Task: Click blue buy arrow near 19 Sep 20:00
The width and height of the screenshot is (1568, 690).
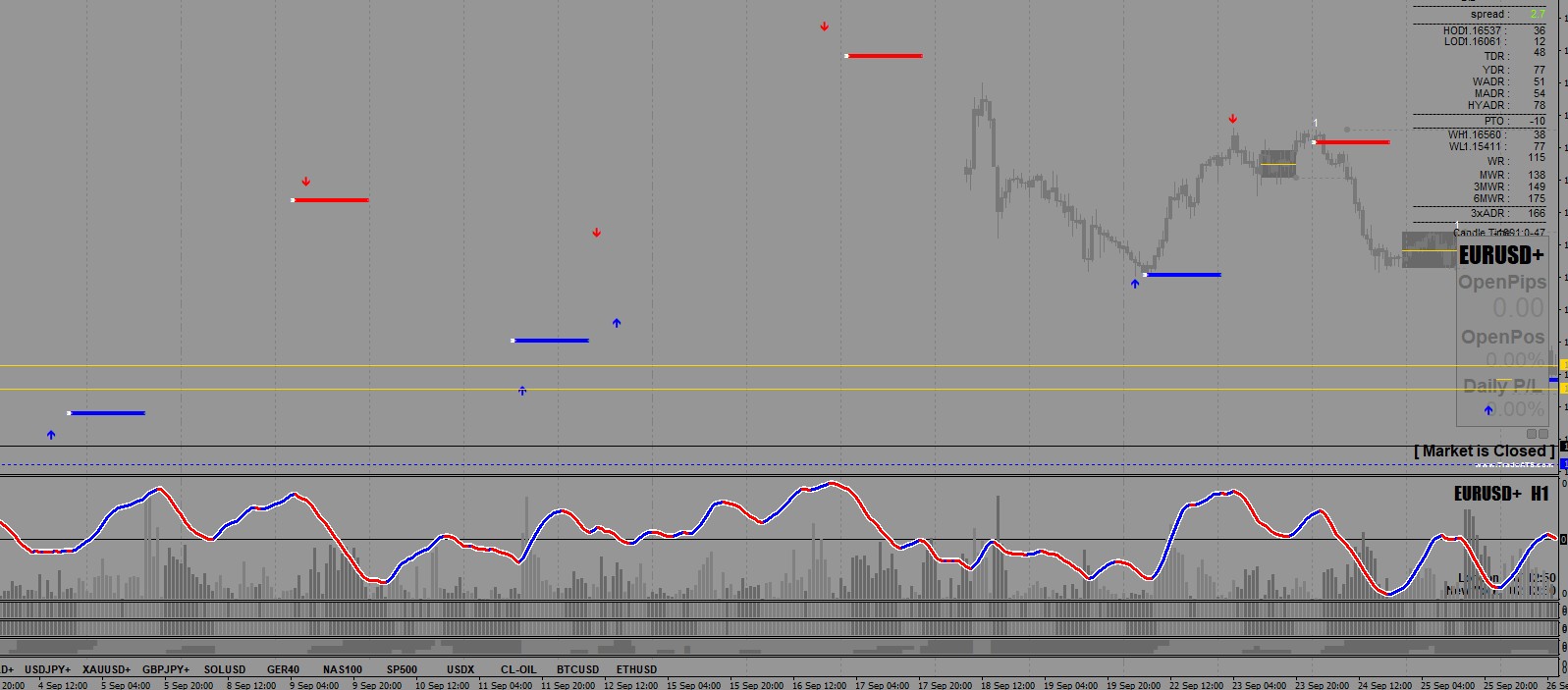Action: click(1135, 284)
